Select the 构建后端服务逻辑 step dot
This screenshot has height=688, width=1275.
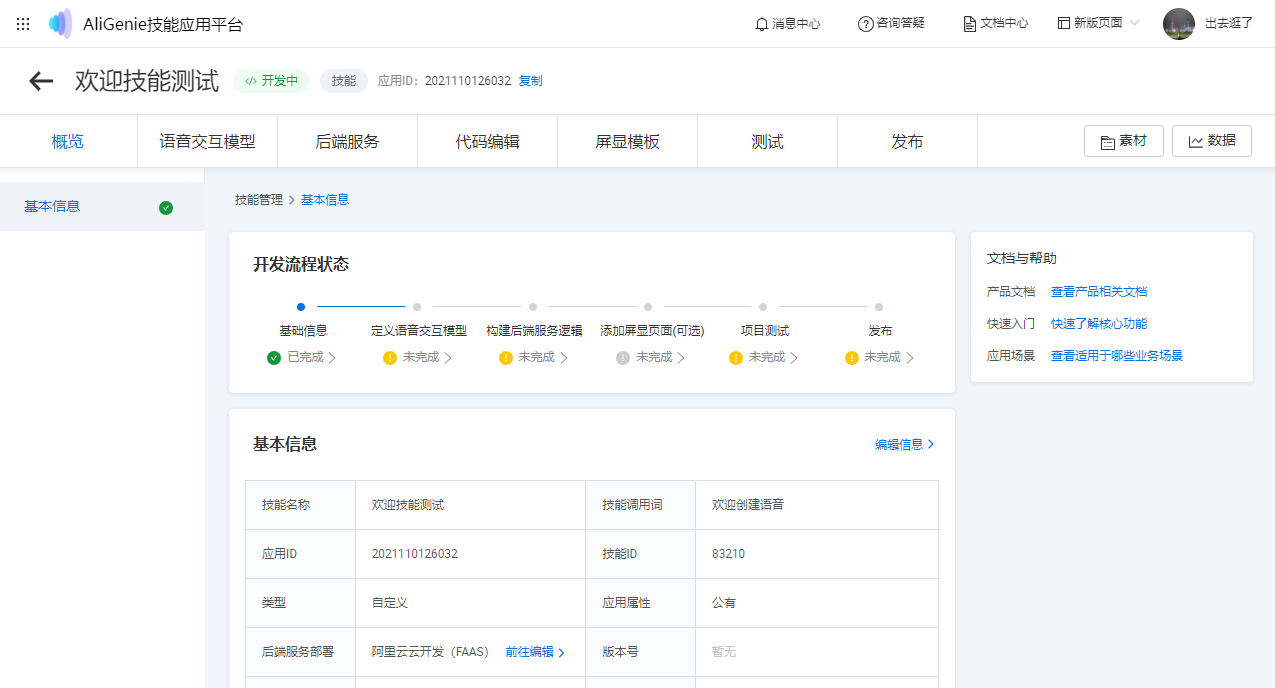point(533,307)
